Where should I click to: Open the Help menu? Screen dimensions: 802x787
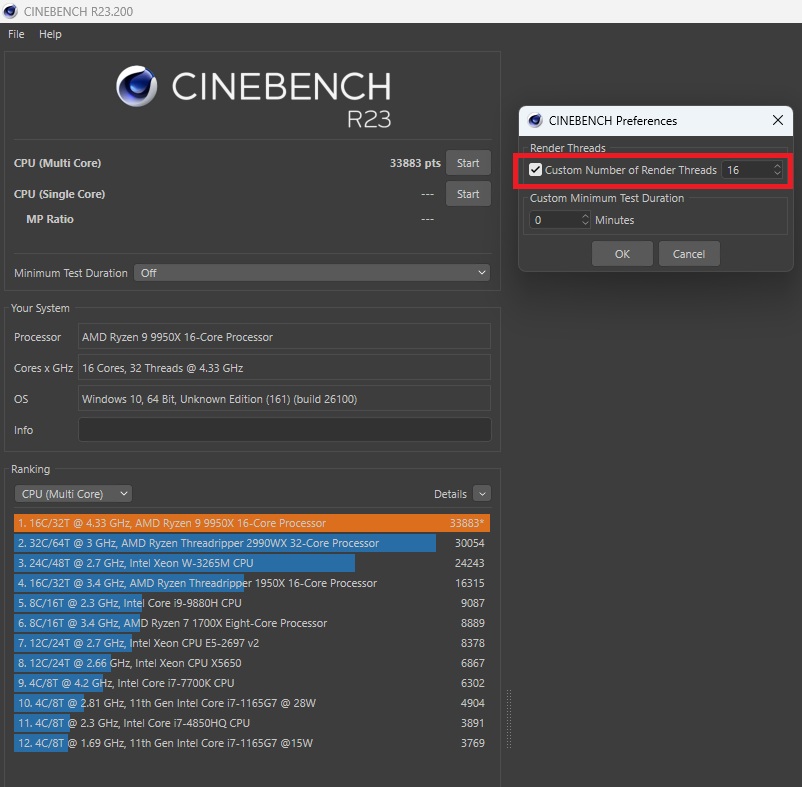pos(50,34)
